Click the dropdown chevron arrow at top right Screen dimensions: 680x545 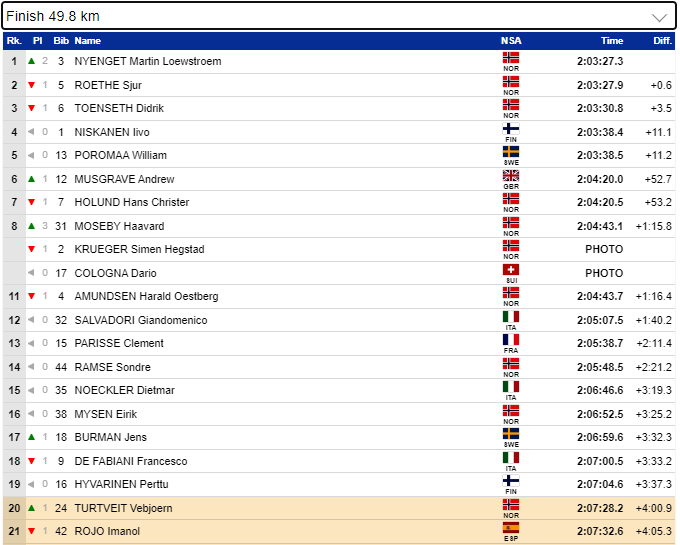(659, 17)
